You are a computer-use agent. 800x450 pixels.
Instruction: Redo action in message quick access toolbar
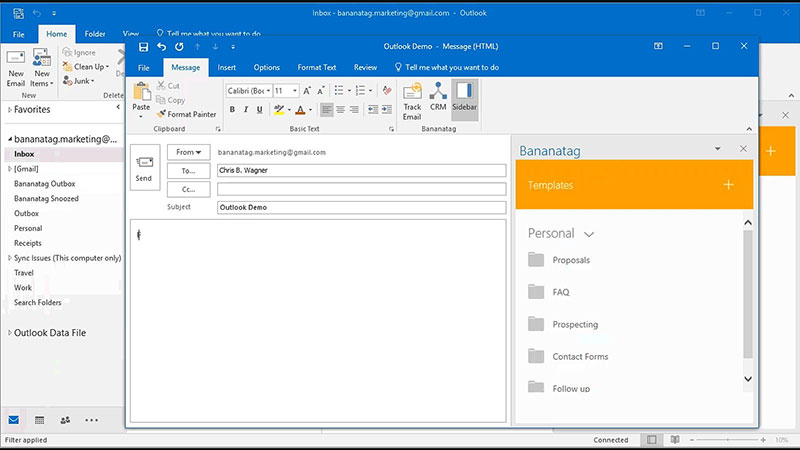179,47
